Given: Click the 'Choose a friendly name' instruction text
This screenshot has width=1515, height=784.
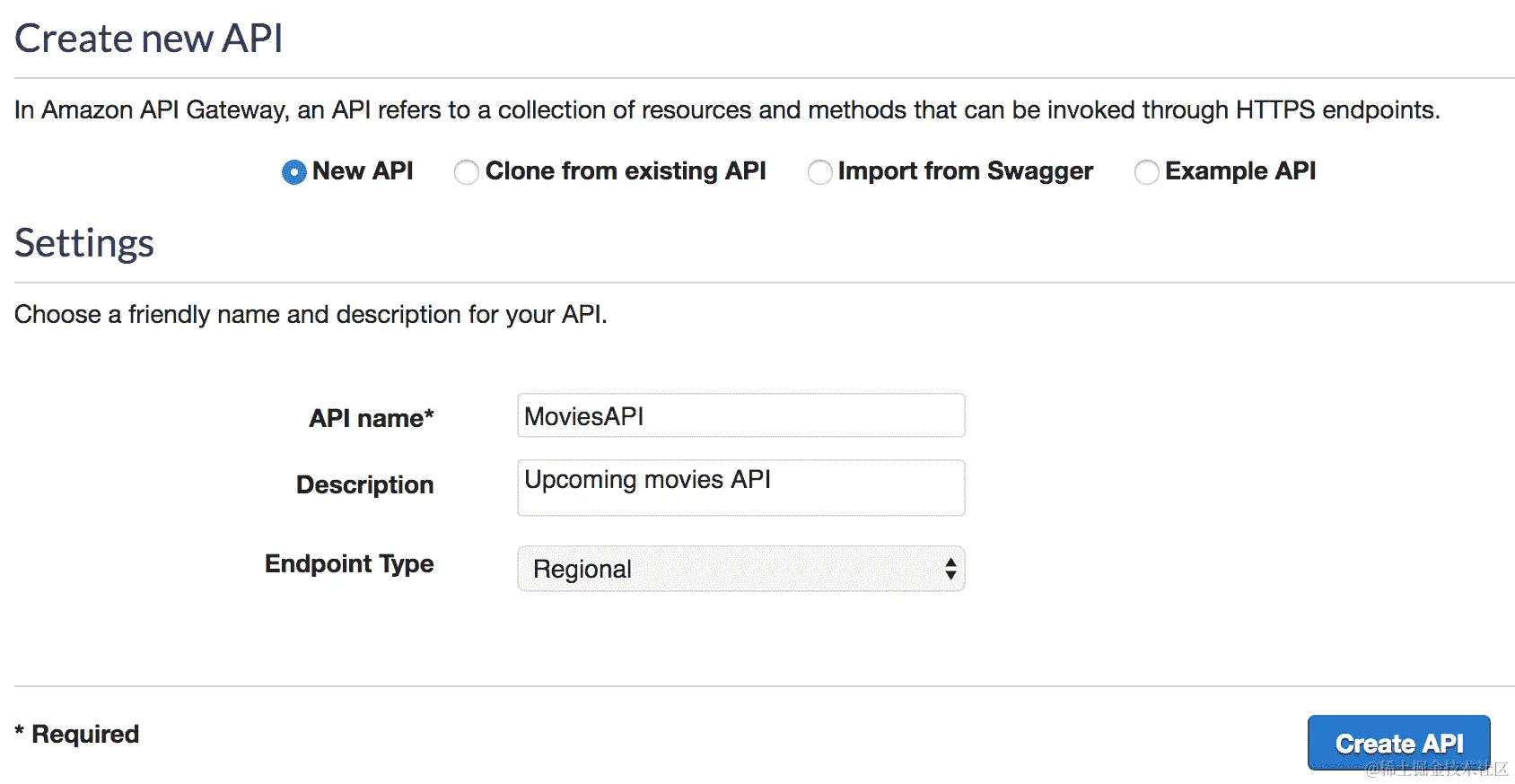Looking at the screenshot, I should click(311, 314).
